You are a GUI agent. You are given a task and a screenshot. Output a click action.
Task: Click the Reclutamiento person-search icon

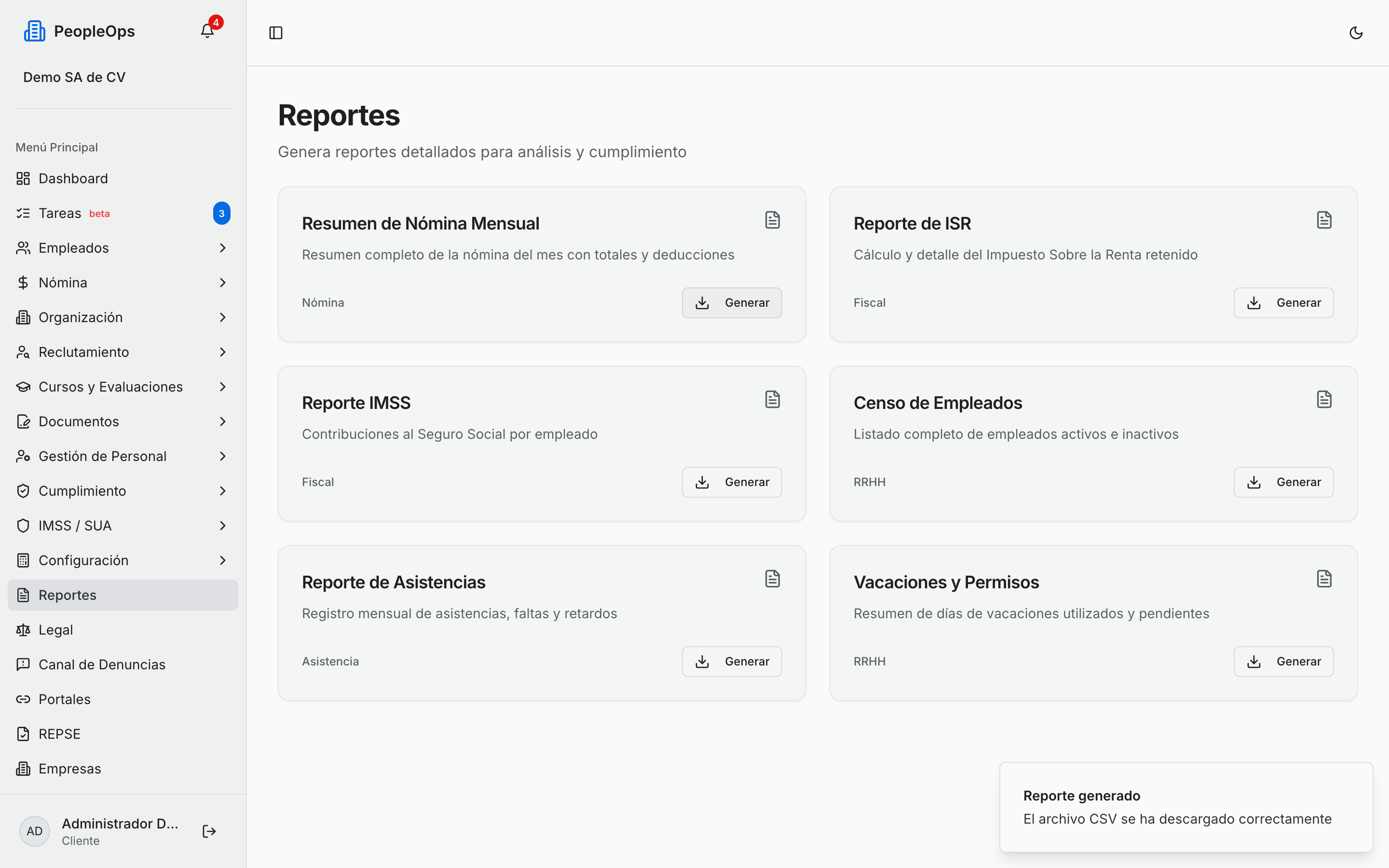click(23, 352)
